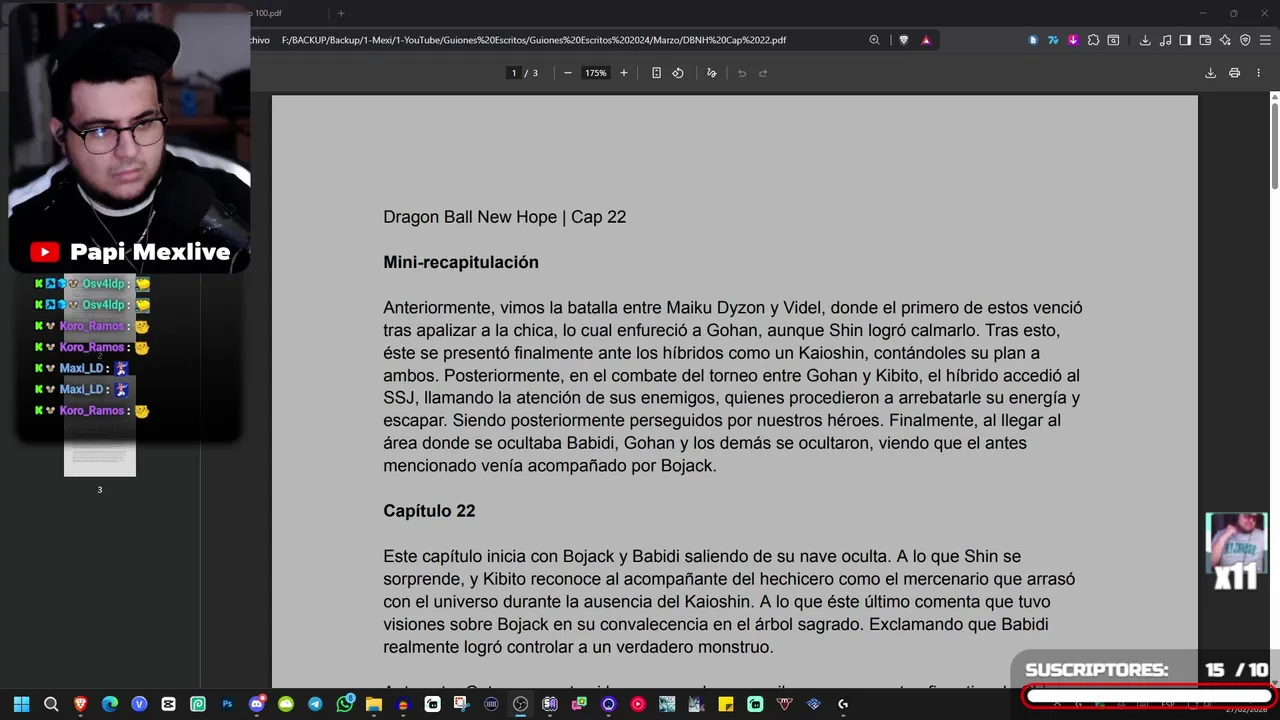Open Sticky Notes from taskbar
The image size is (1280, 720).
726,704
